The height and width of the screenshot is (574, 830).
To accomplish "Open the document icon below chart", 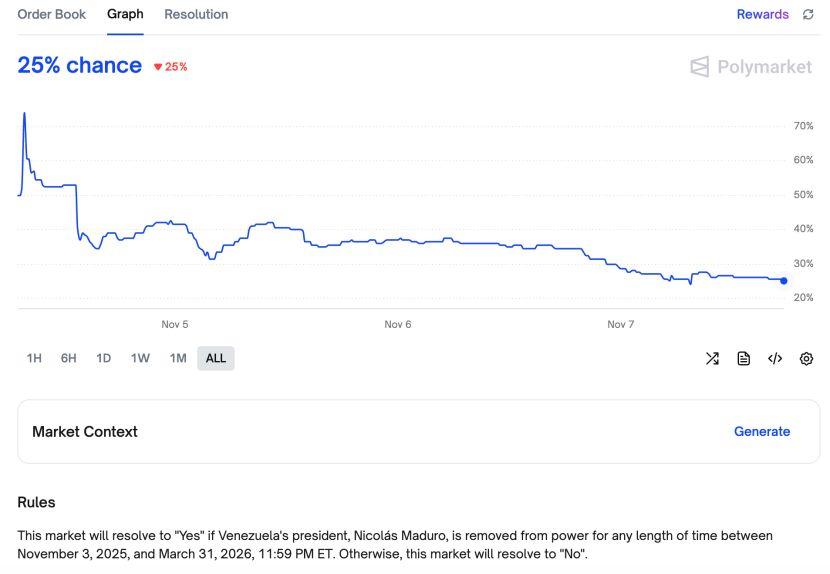I will click(x=743, y=358).
